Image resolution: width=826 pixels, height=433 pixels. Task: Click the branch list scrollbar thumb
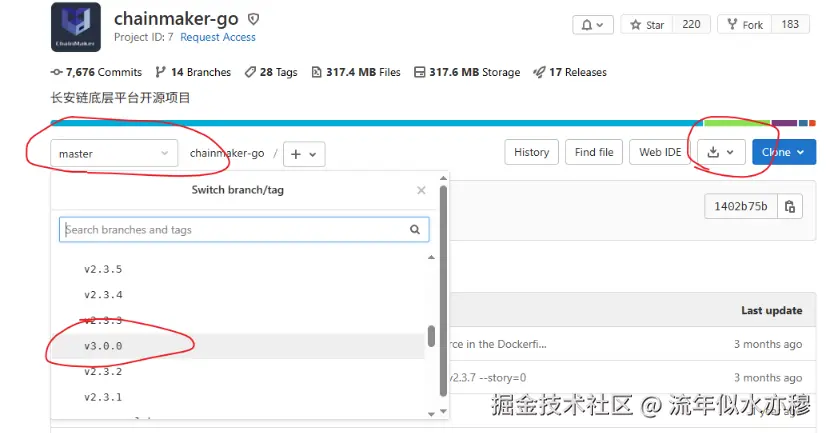coord(431,336)
